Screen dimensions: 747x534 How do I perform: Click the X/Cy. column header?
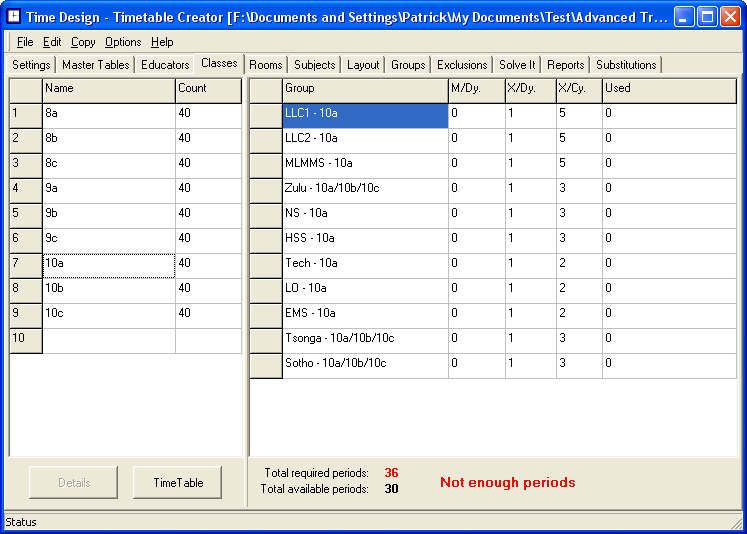coord(579,89)
